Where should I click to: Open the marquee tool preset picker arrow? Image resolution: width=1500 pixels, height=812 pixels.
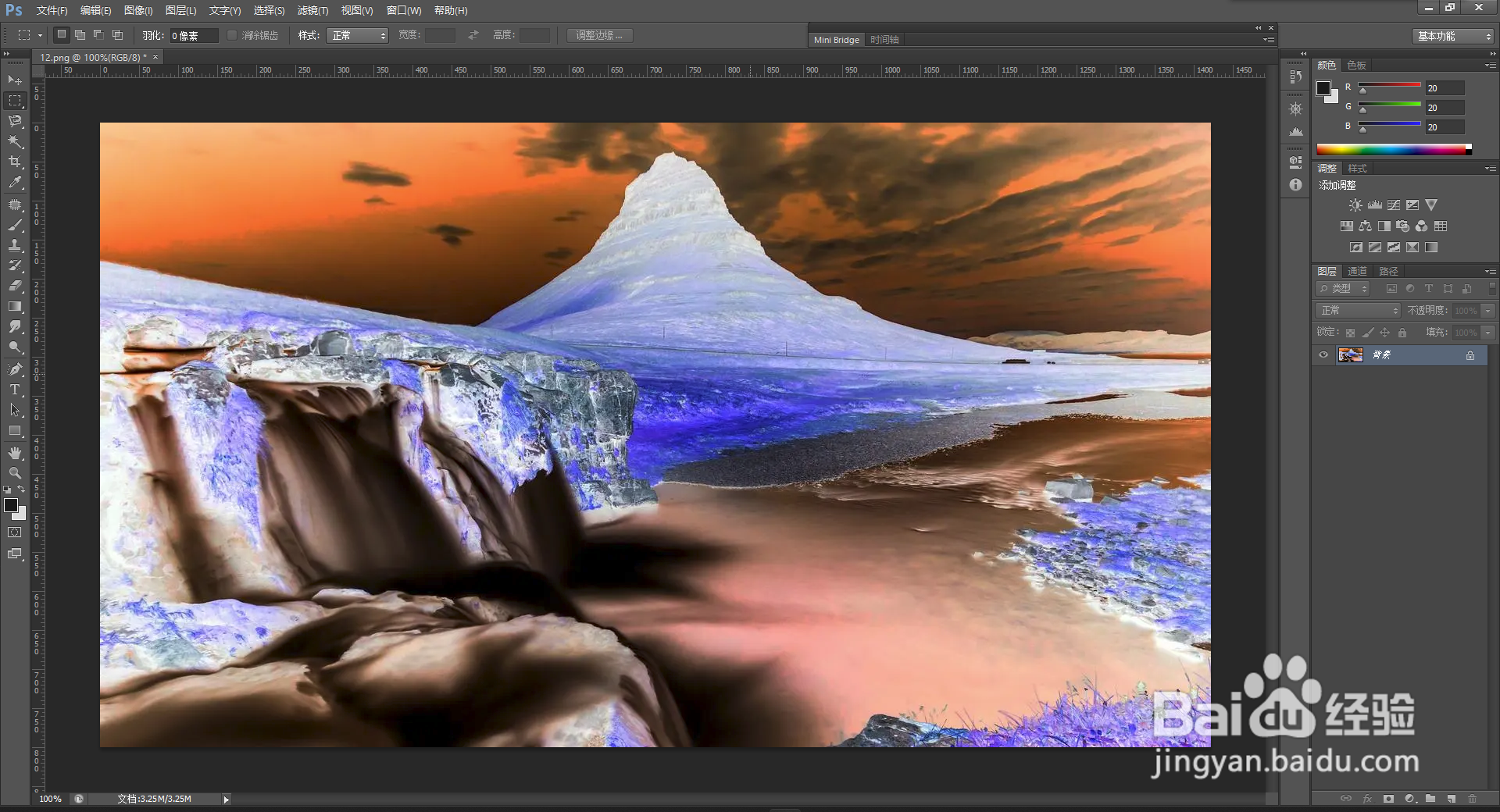tap(40, 35)
